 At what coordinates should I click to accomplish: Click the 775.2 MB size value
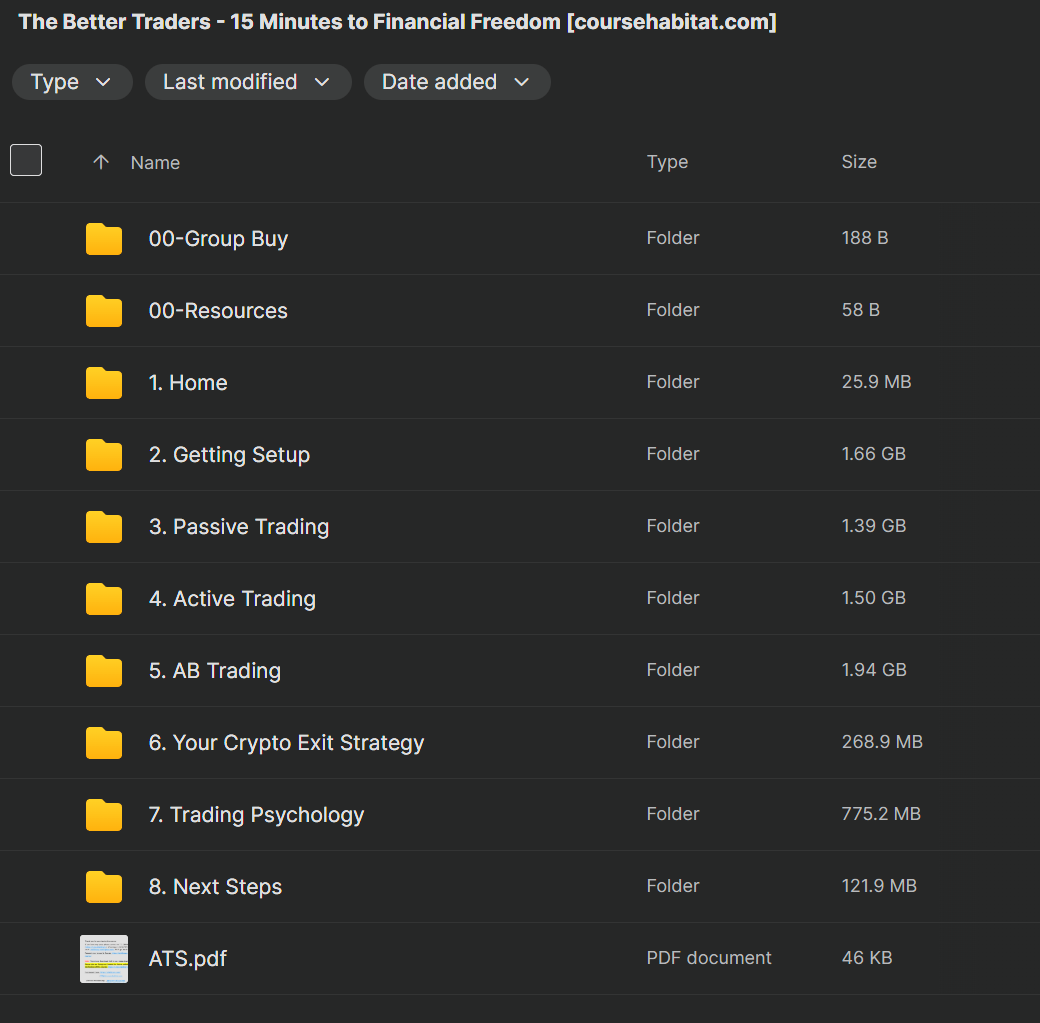pyautogui.click(x=881, y=813)
